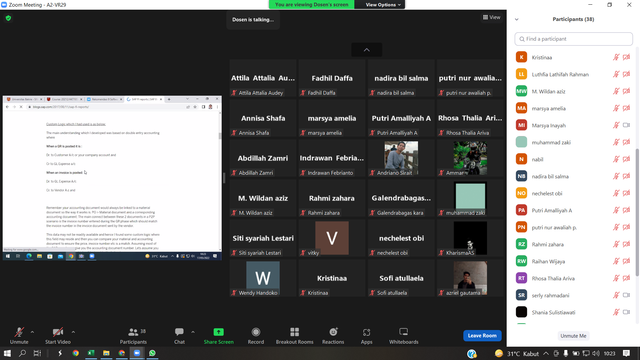
Task: Select Marsya Inayah in participants list
Action: point(573,125)
